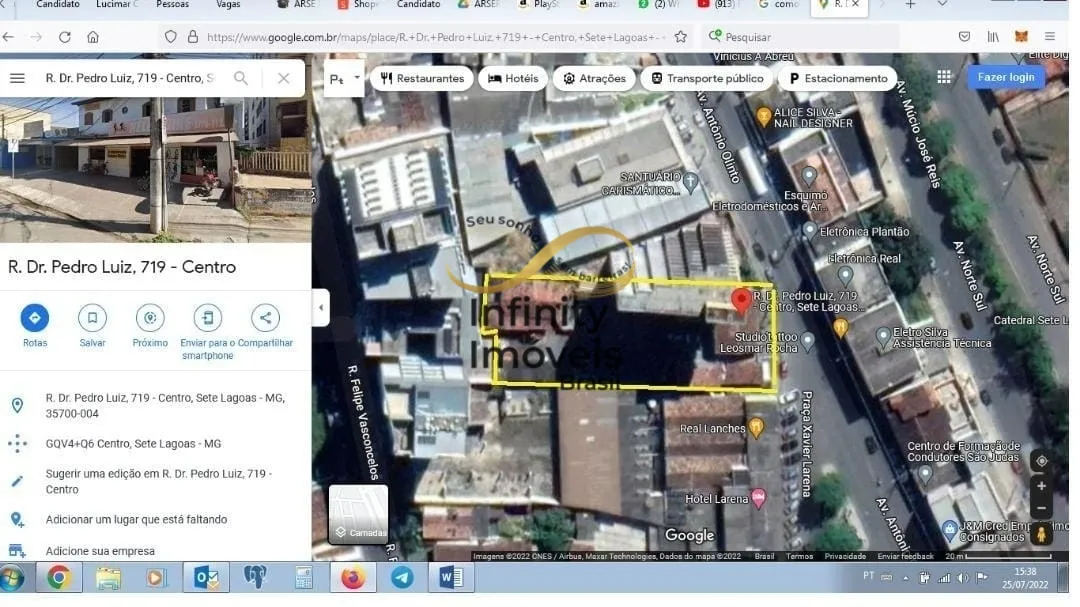Click the Eletrônica Plantão marker
This screenshot has height=607, width=1080.
pyautogui.click(x=810, y=229)
